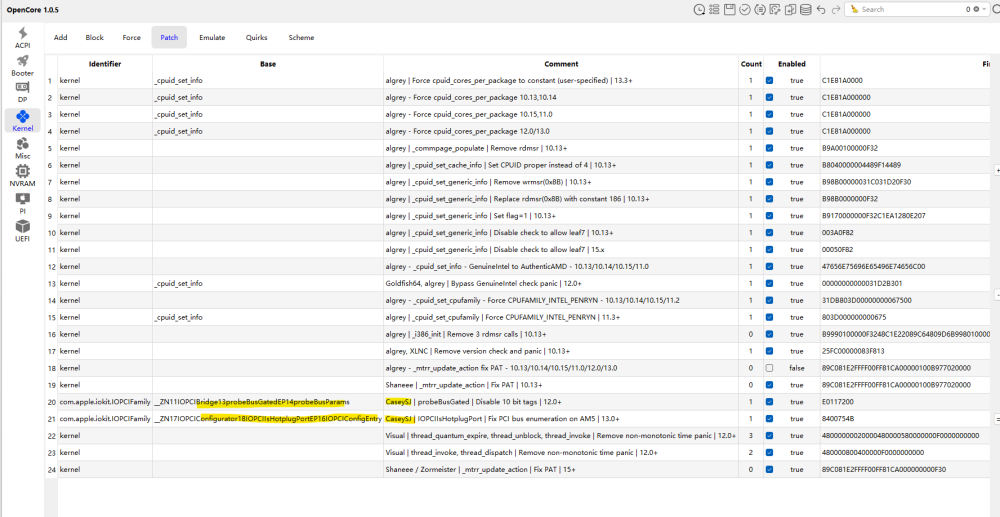The height and width of the screenshot is (517, 1000).
Task: Open the ACPI section in sidebar
Action: (22, 38)
